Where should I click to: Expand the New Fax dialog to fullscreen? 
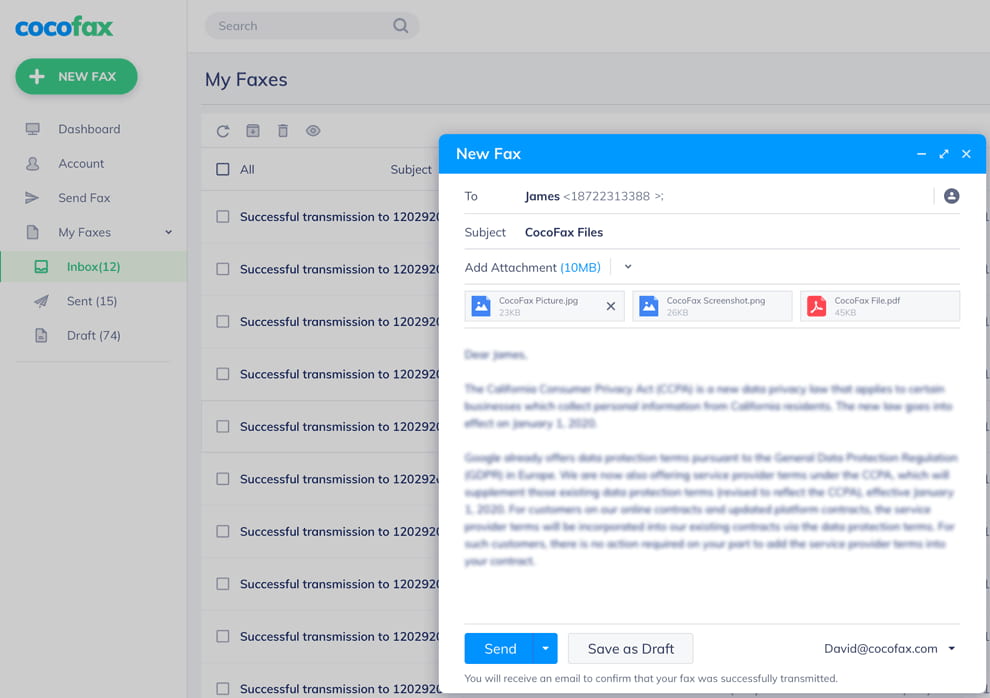[x=944, y=154]
